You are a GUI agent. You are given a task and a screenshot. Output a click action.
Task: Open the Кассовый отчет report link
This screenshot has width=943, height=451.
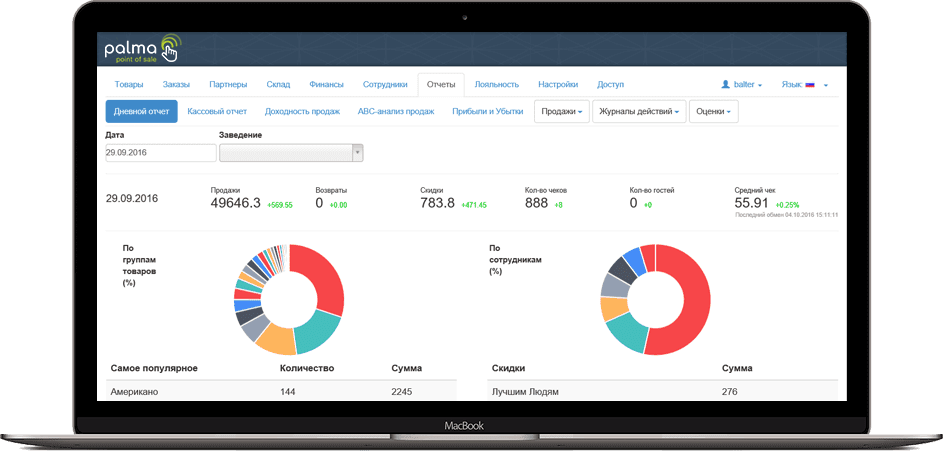click(x=215, y=112)
